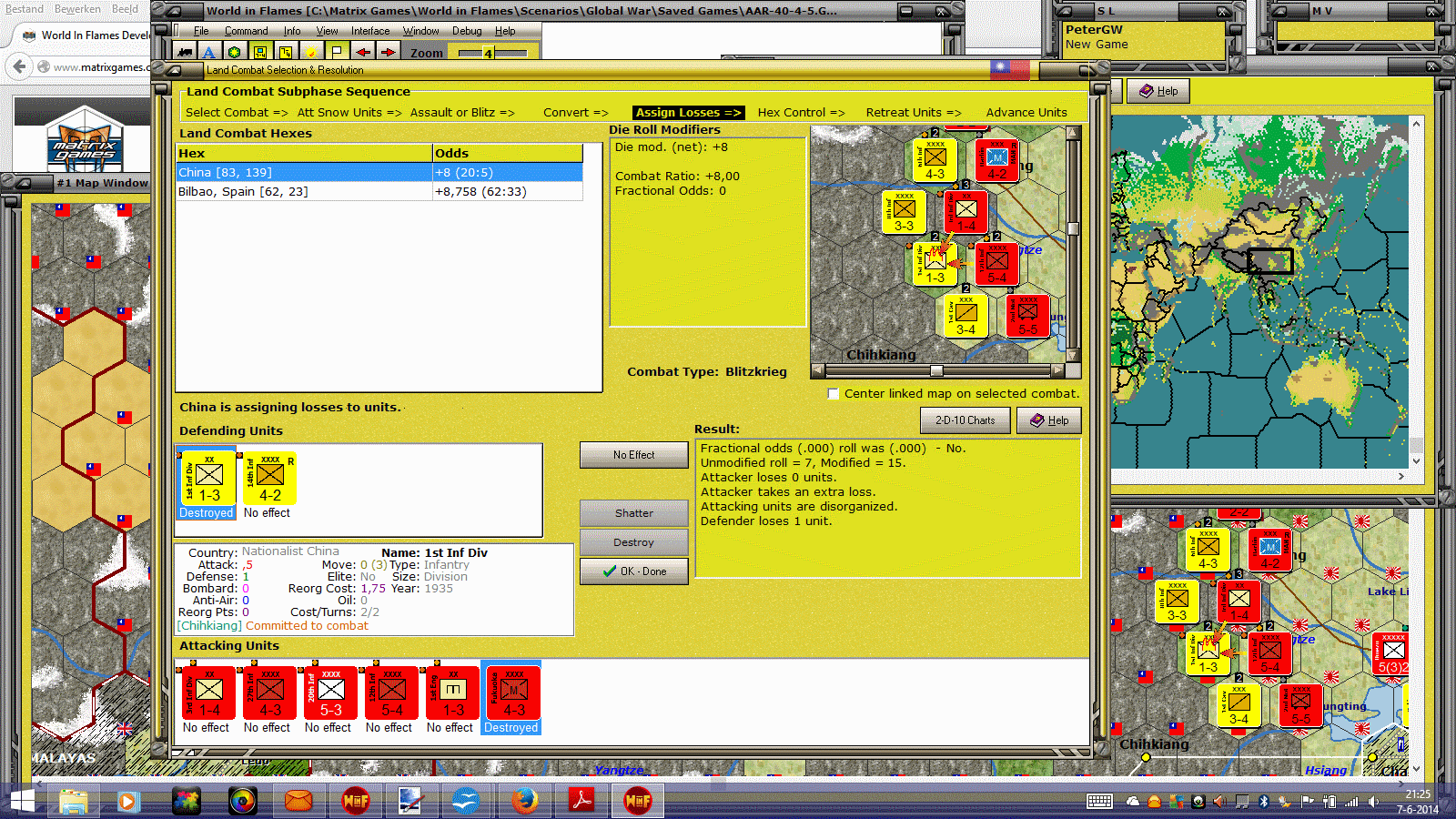Open the 2-D-10 Charts button

[x=965, y=420]
